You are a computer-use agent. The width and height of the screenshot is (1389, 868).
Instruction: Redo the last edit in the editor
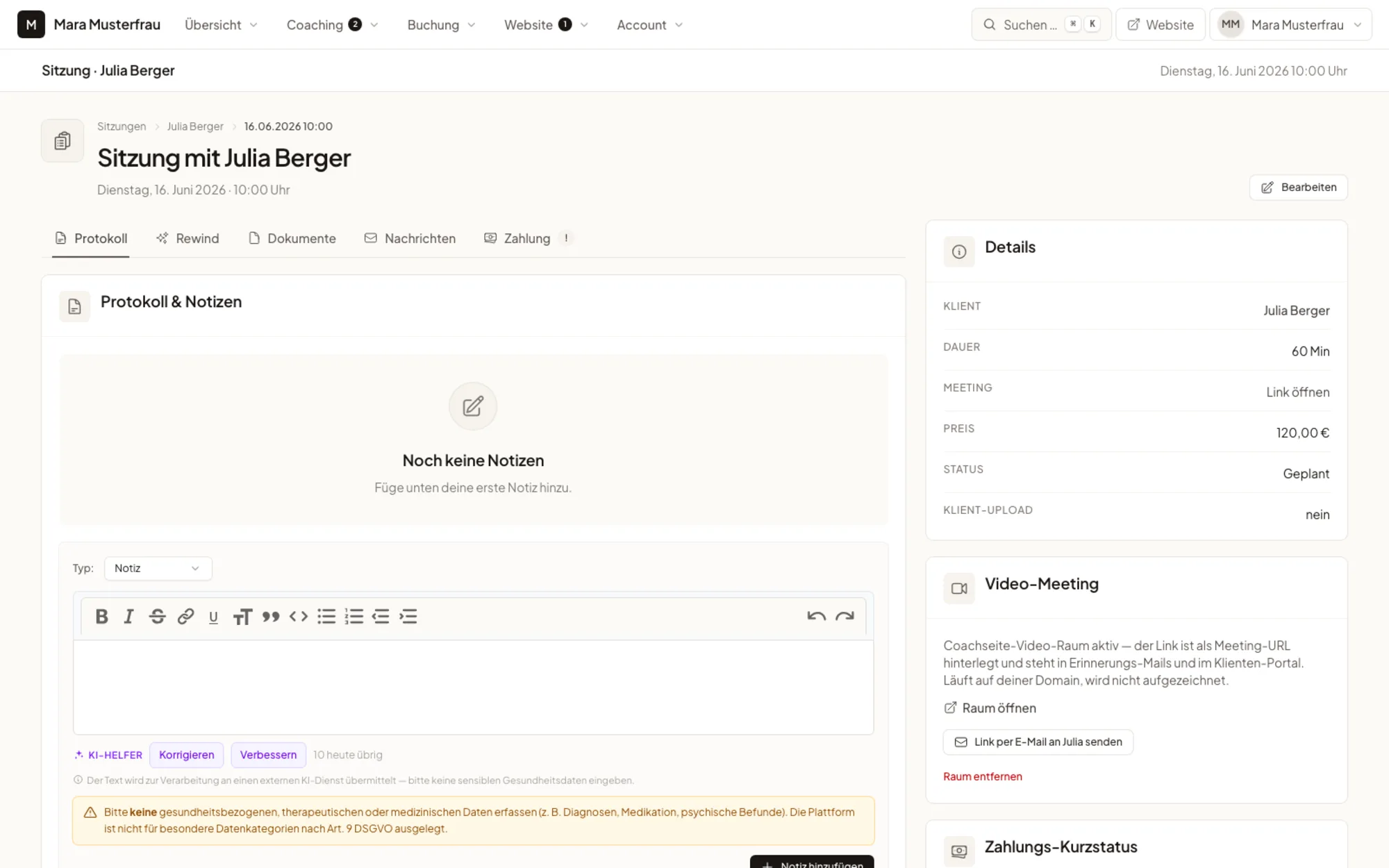845,617
